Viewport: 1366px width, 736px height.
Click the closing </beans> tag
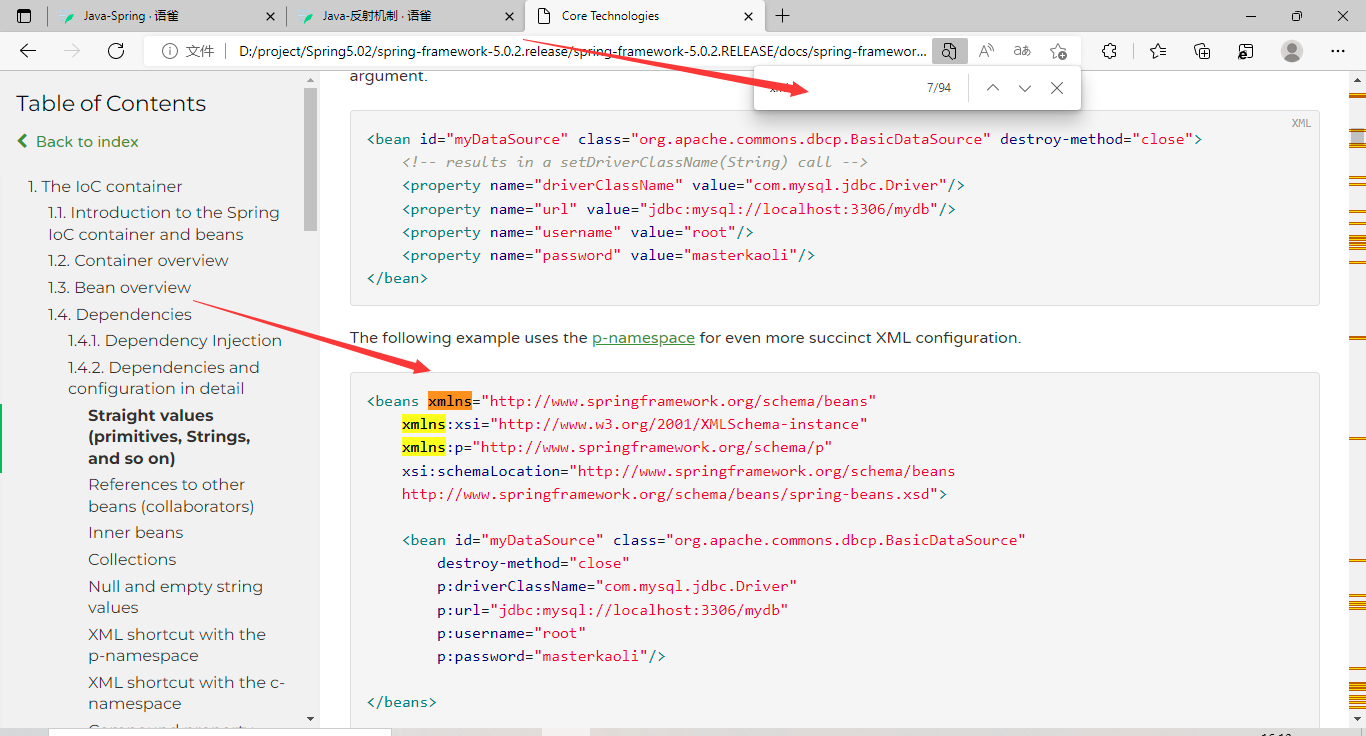tap(402, 702)
